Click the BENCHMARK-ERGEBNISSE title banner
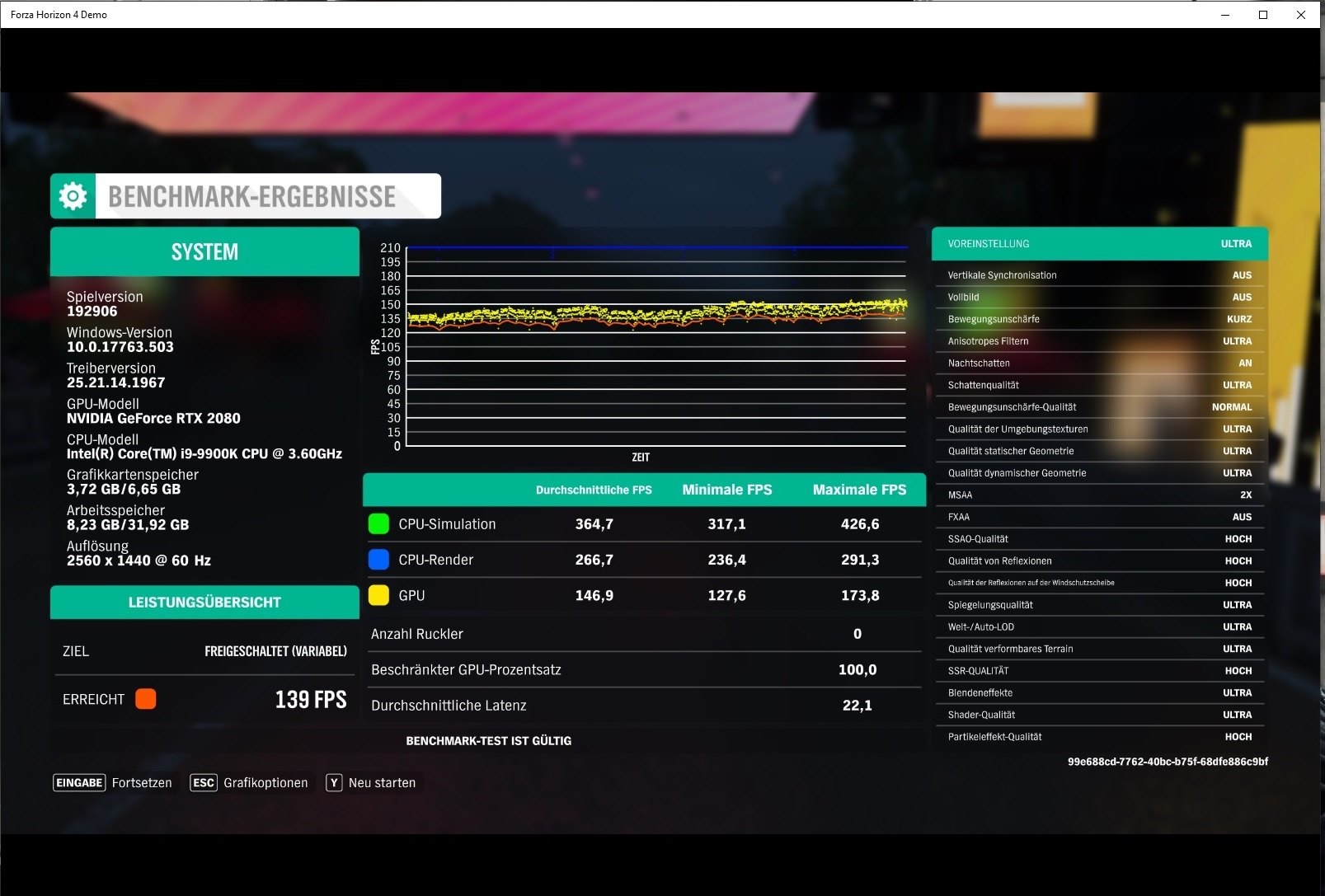Image resolution: width=1325 pixels, height=896 pixels. (x=246, y=196)
